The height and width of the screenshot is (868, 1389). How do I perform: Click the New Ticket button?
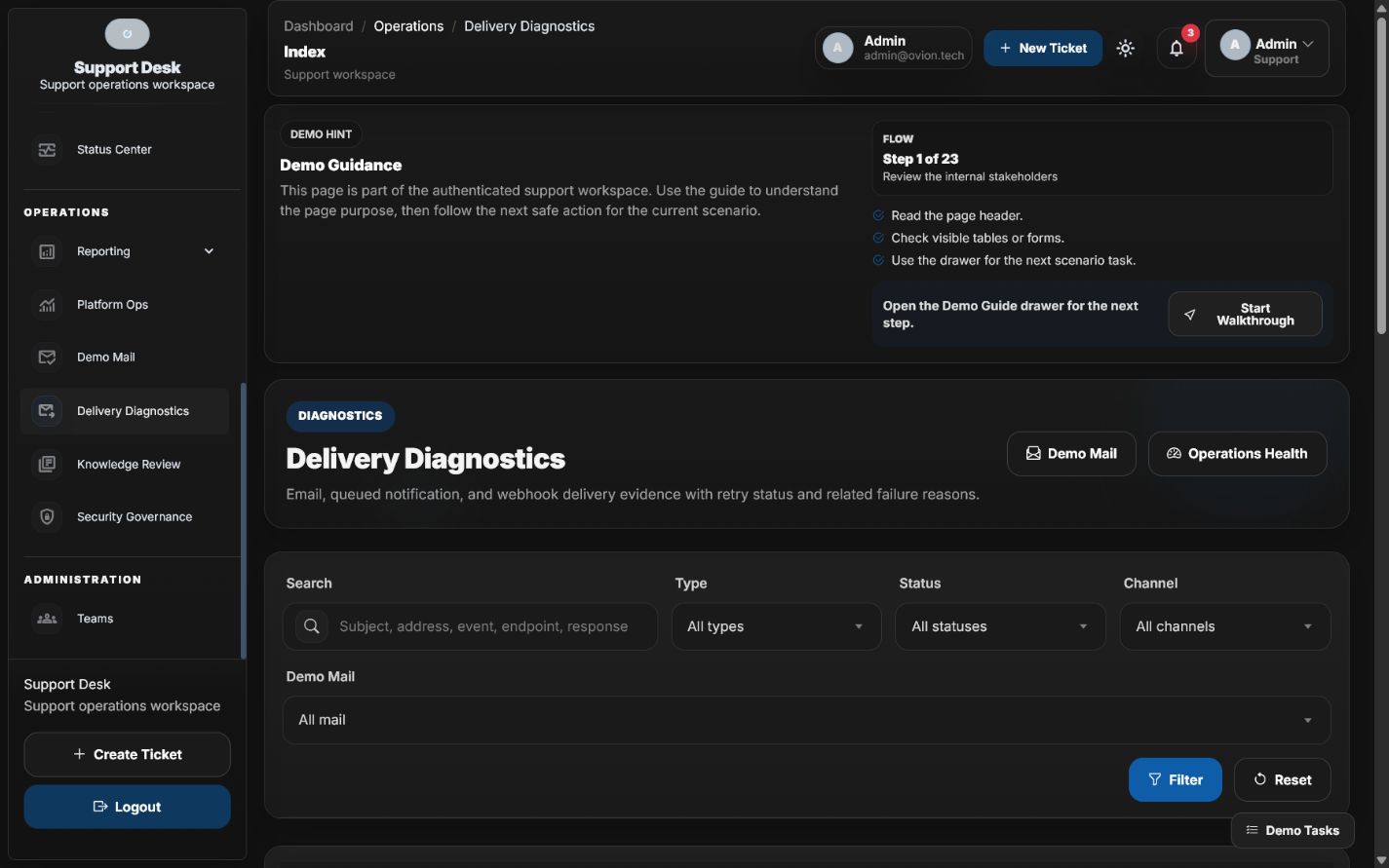(1043, 48)
